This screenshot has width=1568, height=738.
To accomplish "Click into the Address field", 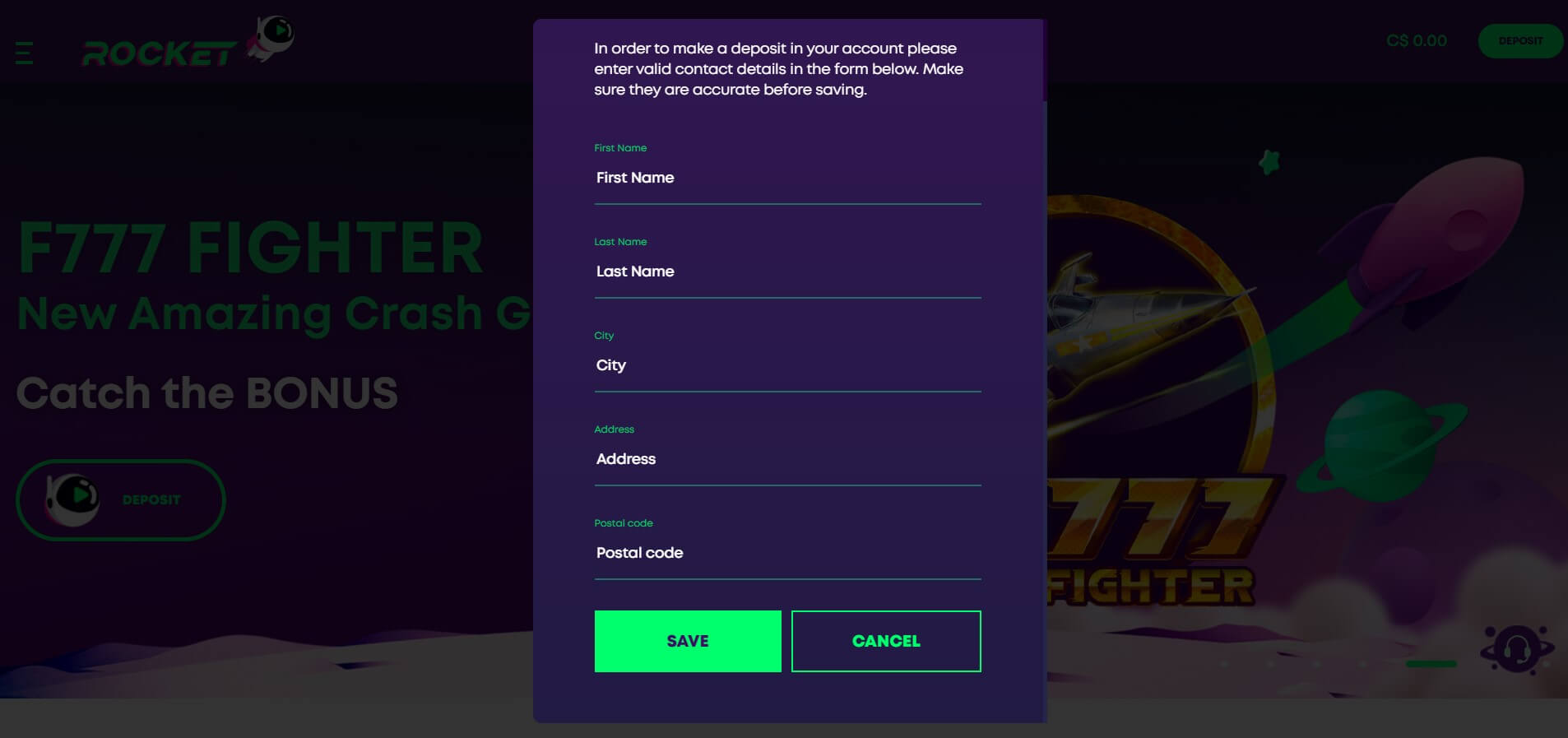I will [787, 459].
